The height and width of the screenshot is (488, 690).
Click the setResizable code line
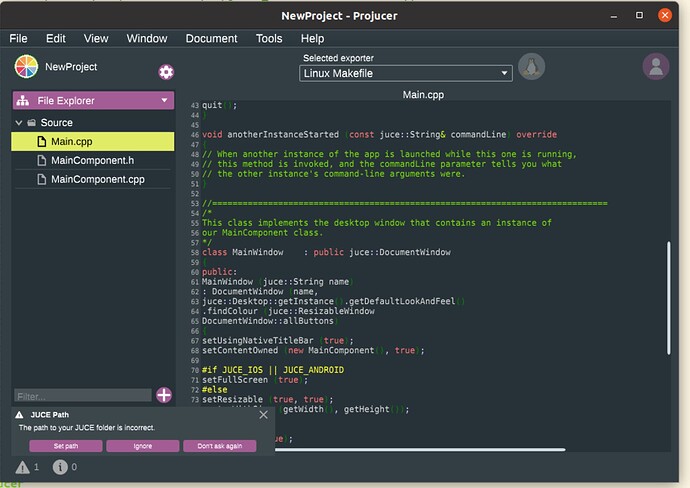pyautogui.click(x=268, y=400)
